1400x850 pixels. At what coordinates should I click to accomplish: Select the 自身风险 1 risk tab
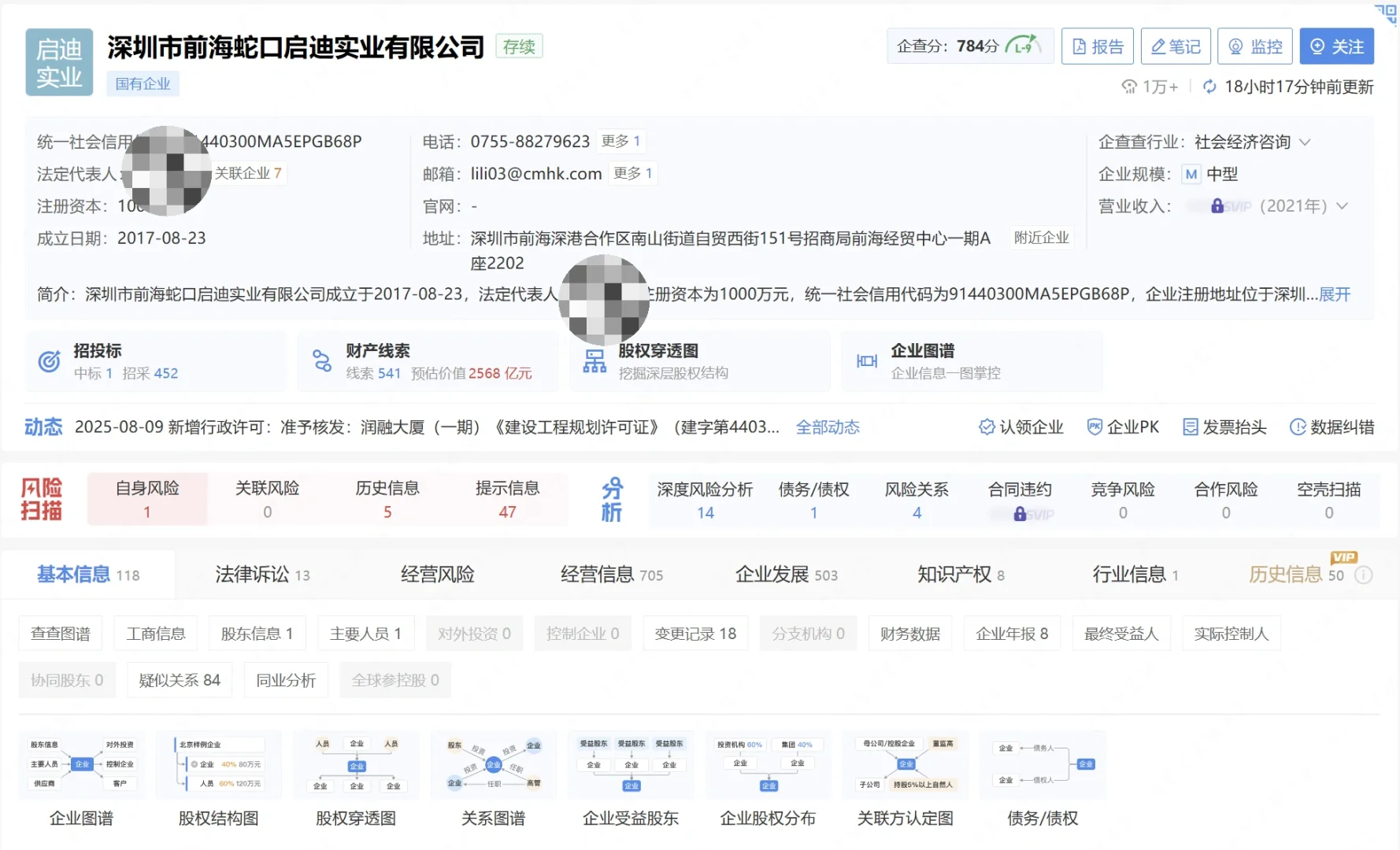coord(147,499)
